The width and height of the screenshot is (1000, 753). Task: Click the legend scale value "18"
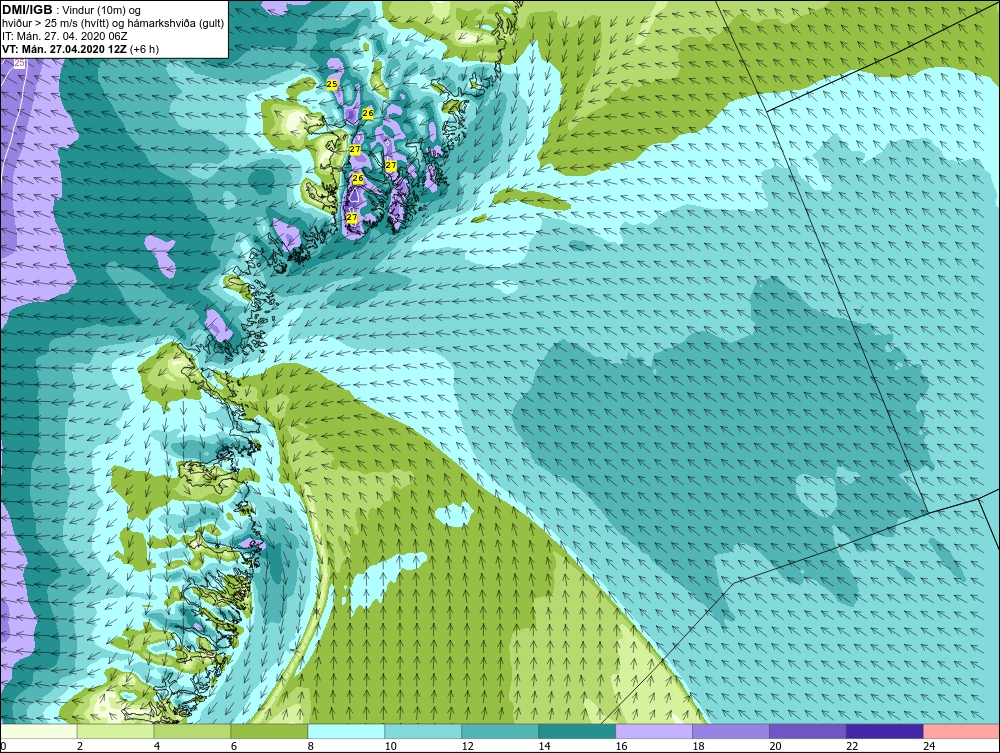coord(698,746)
